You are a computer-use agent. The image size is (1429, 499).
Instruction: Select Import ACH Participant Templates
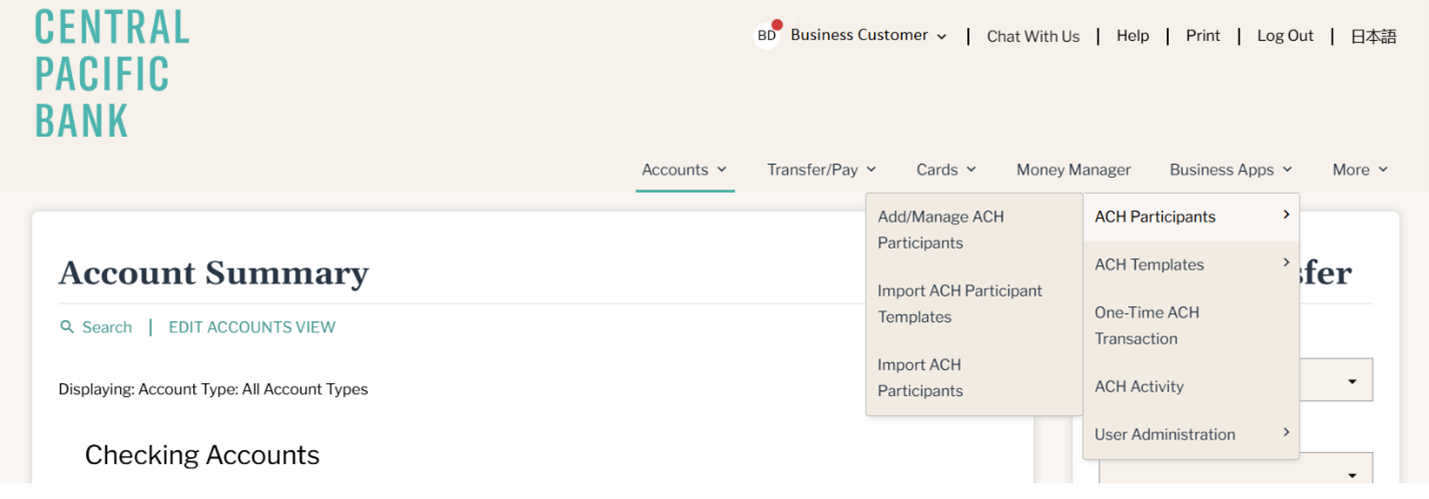[974, 304]
